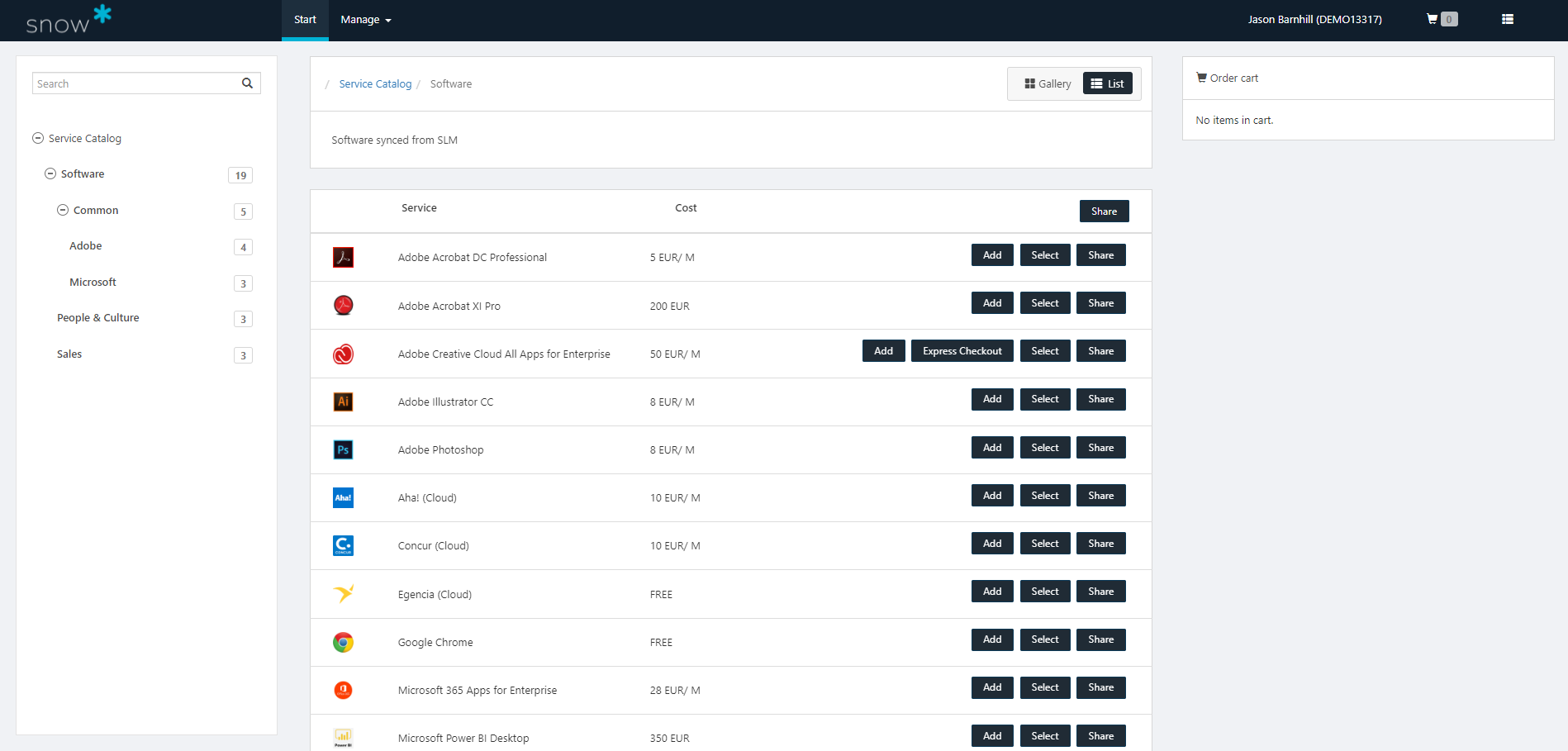This screenshot has width=1568, height=751.
Task: Click the Adobe Photoshop icon
Action: coord(343,449)
